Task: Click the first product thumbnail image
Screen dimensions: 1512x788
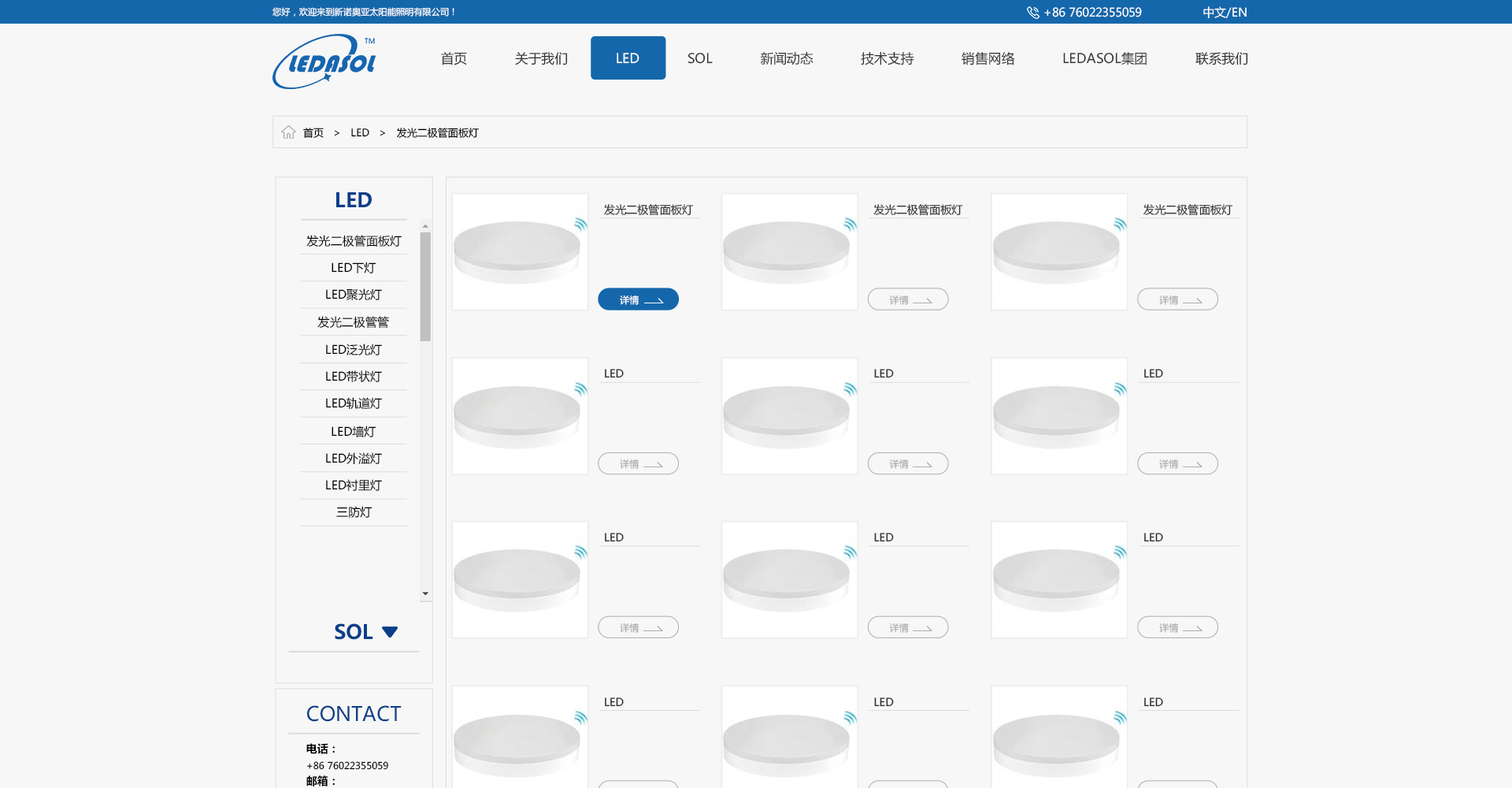Action: tap(520, 252)
